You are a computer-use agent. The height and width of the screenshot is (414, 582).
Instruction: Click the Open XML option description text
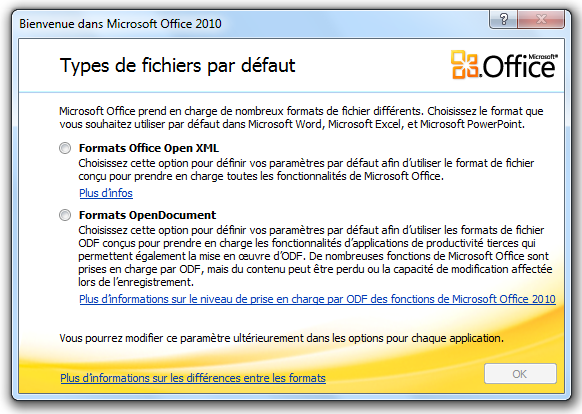tap(306, 169)
